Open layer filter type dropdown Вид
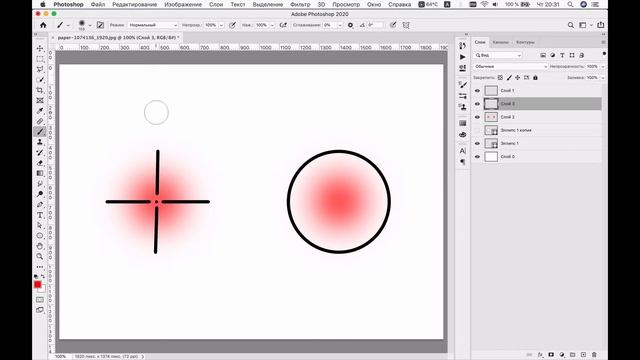Viewport: 640px width, 360px height. [498, 55]
